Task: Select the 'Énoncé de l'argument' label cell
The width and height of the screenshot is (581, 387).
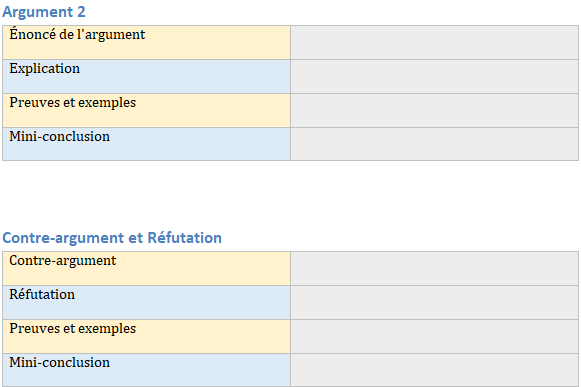Action: click(146, 42)
